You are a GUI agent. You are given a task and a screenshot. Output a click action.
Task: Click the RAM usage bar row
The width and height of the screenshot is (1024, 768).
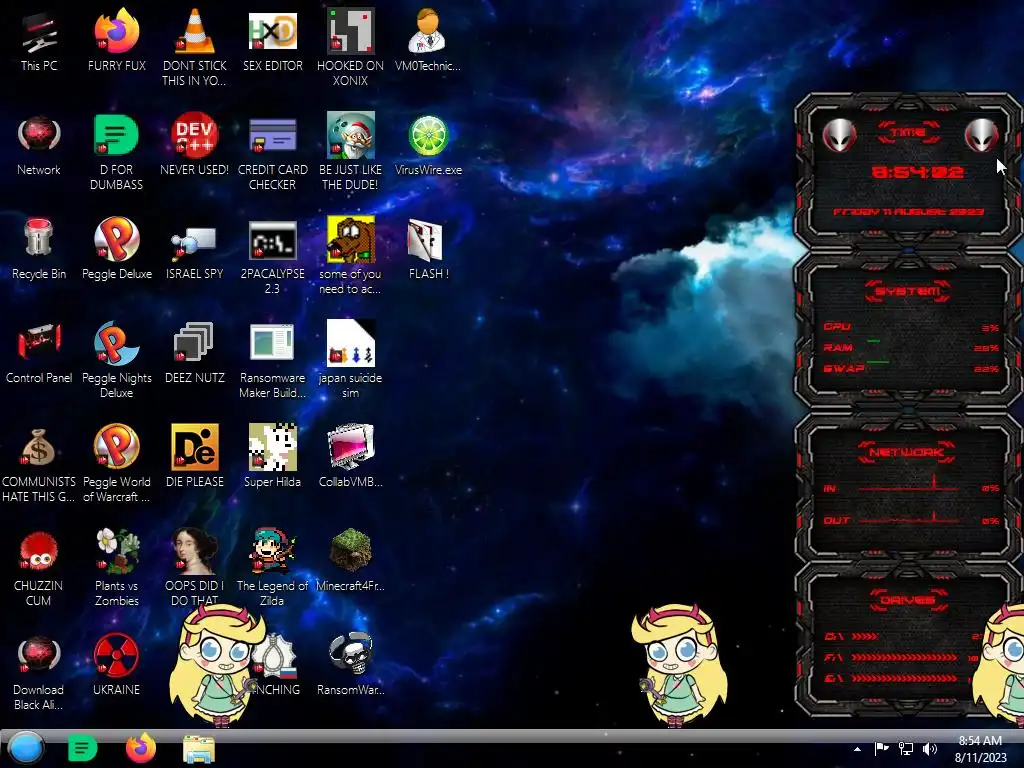(x=911, y=347)
